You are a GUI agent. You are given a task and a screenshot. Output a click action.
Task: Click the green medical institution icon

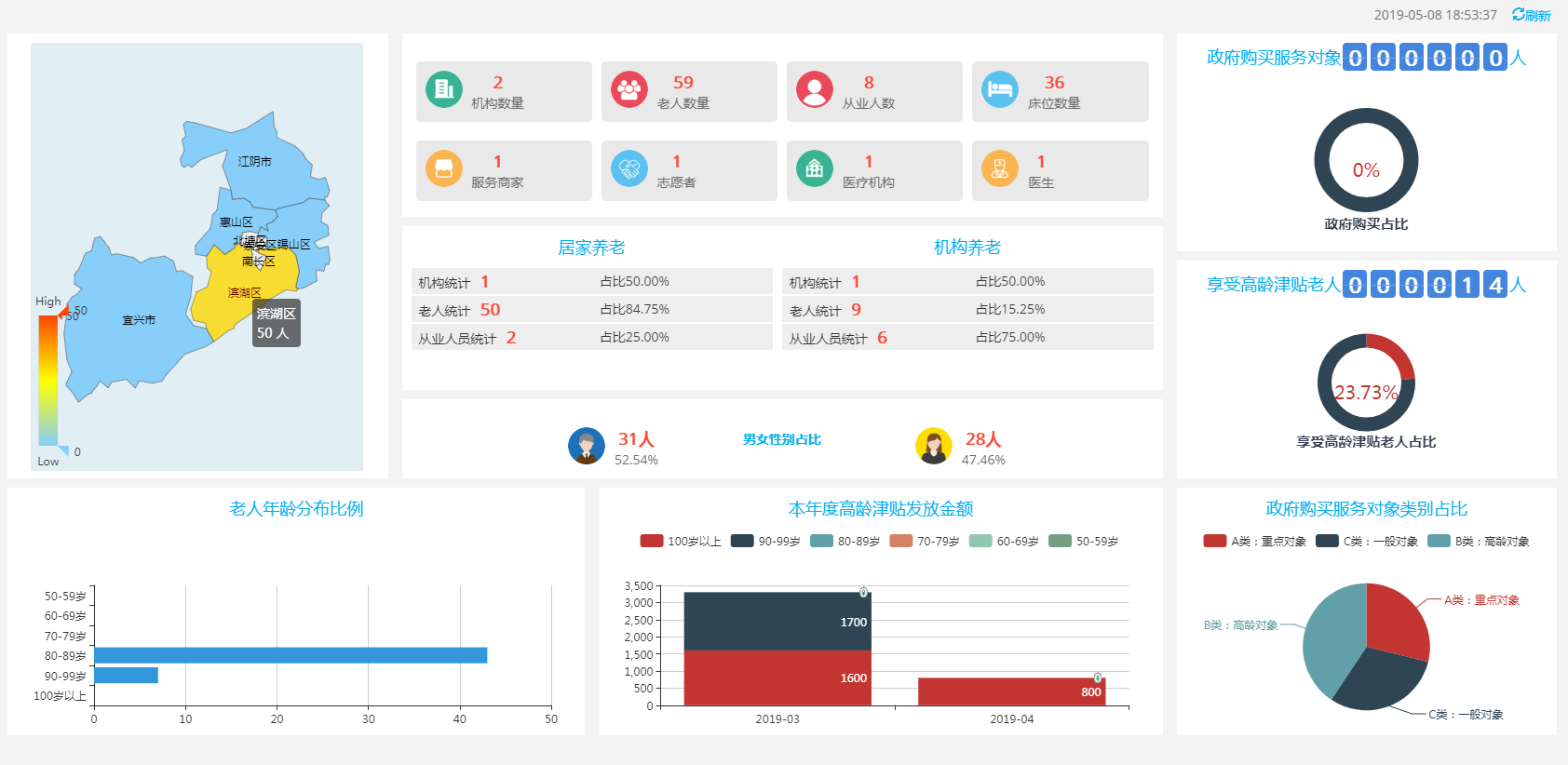(815, 168)
